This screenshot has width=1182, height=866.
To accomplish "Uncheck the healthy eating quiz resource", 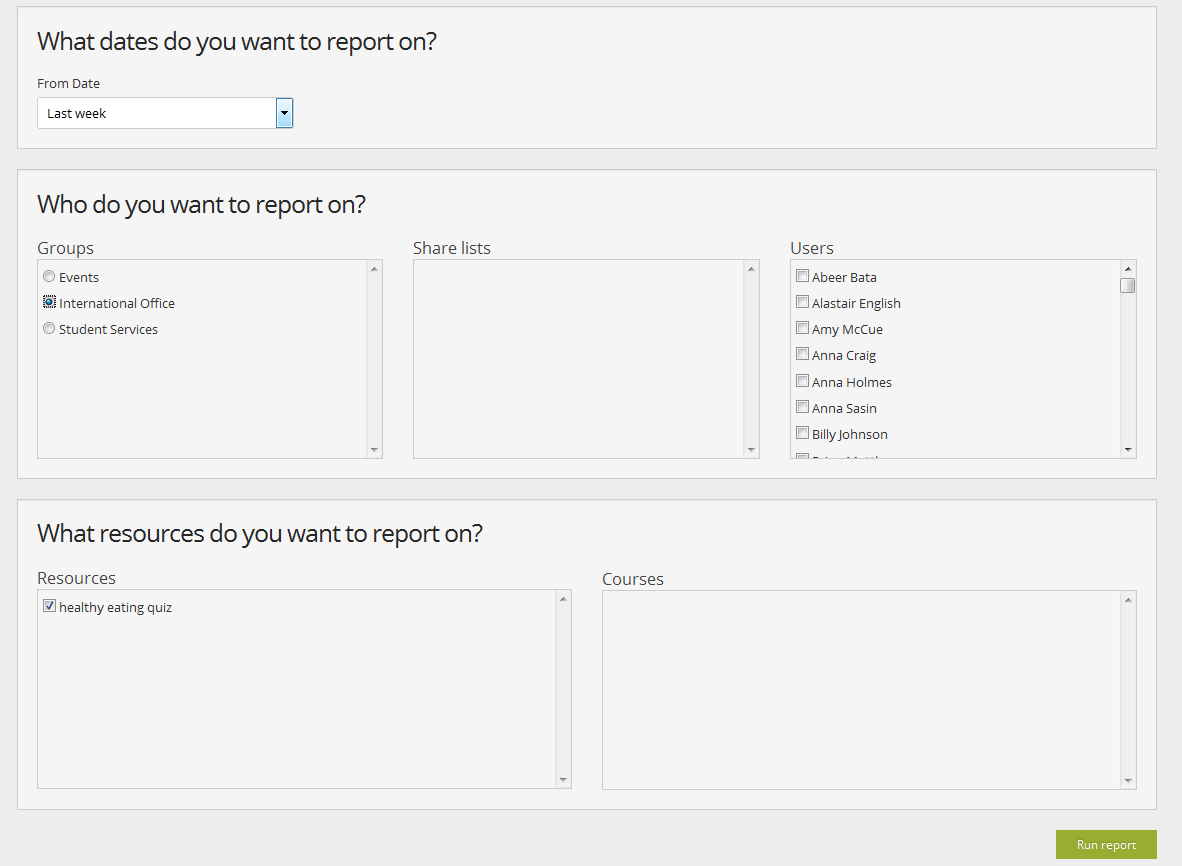I will pyautogui.click(x=49, y=606).
